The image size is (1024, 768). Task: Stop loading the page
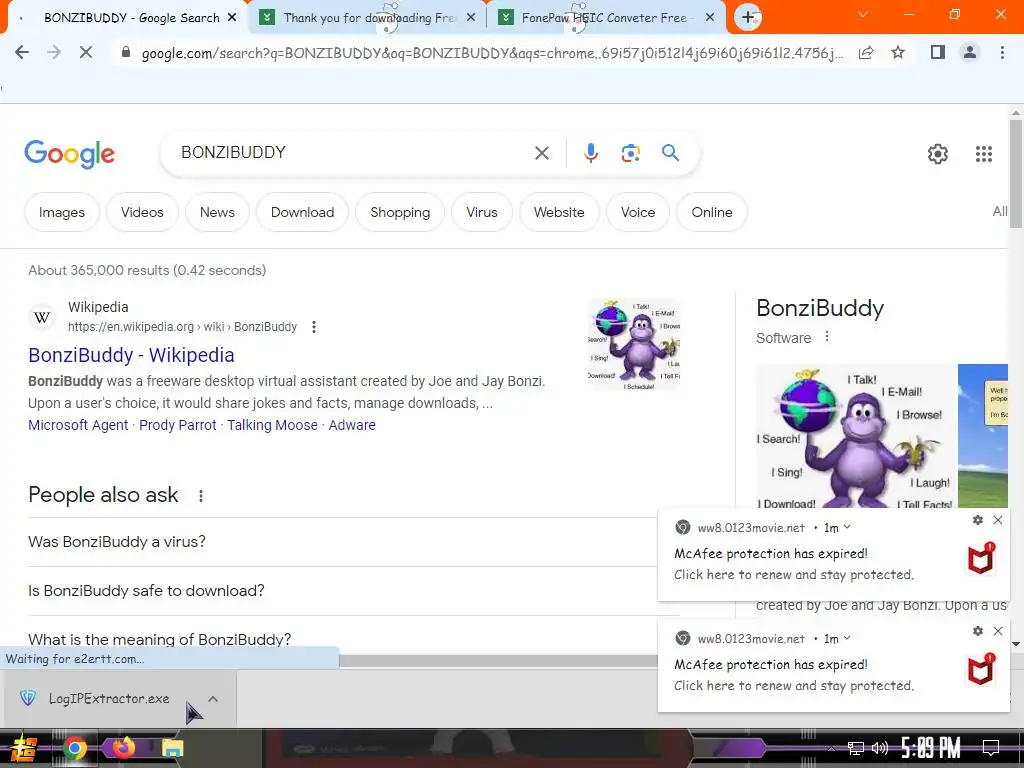[86, 52]
